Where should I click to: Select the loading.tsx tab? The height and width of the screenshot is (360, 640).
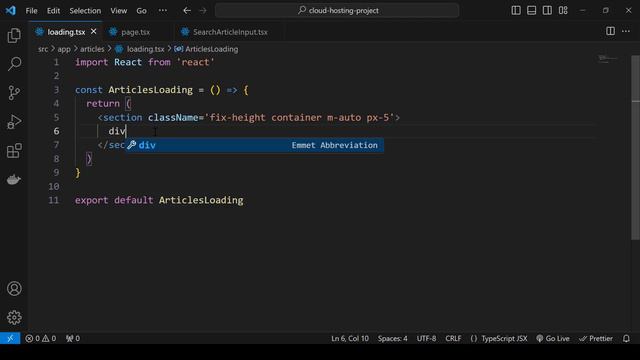point(66,32)
